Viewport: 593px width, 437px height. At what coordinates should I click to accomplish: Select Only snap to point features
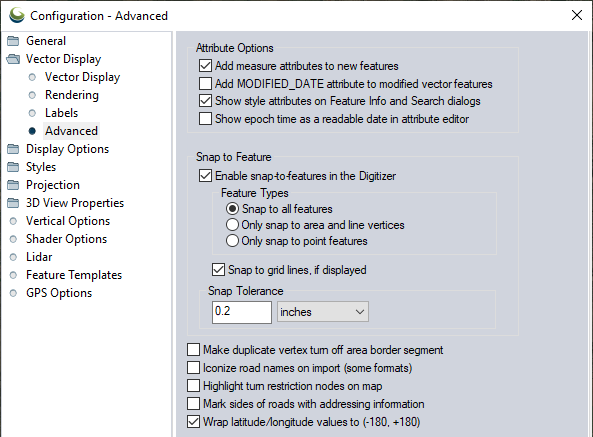tap(232, 241)
